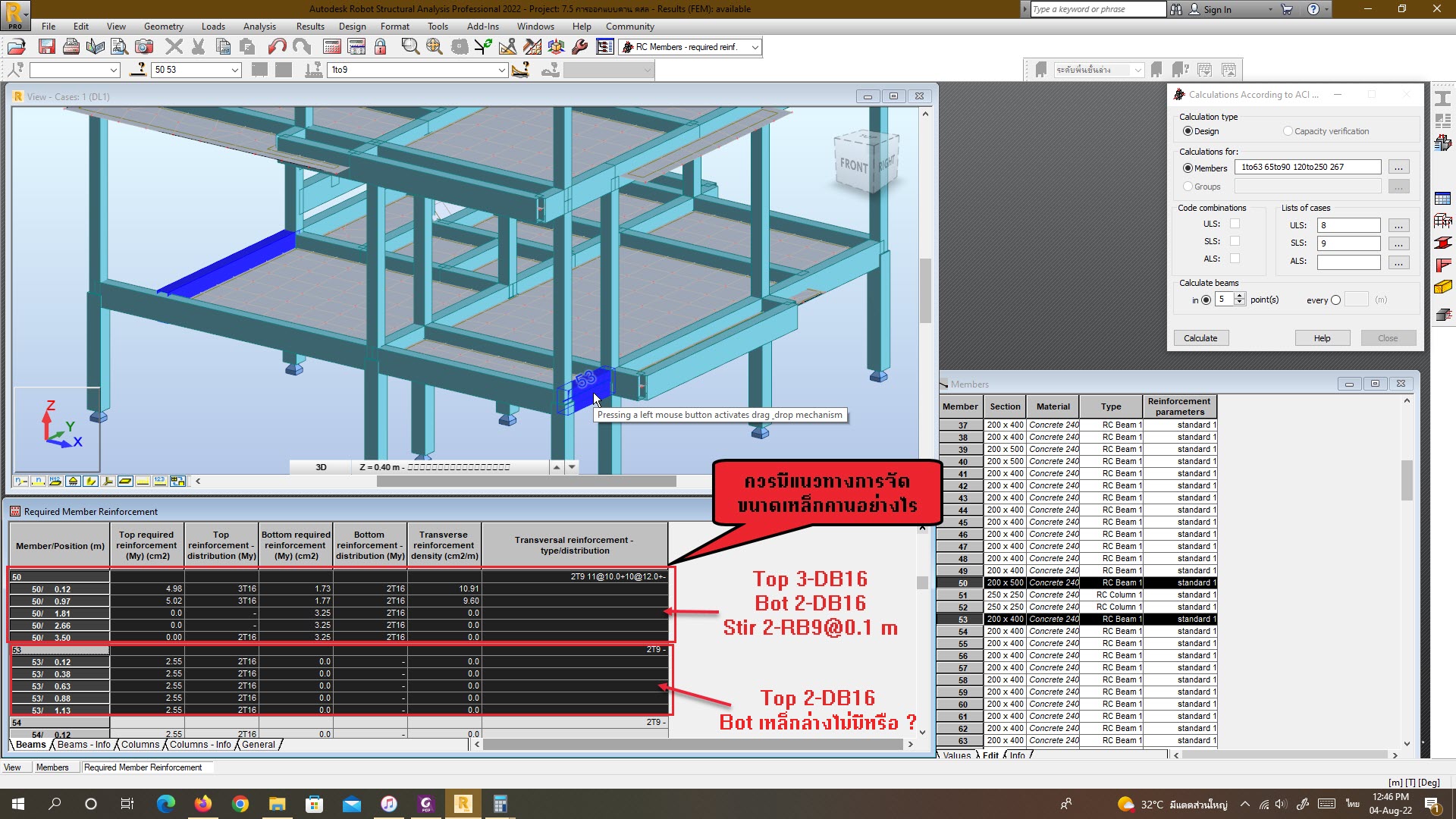Click the padlock results lock icon
Viewport: 1456px width, 819px height.
pos(381,47)
